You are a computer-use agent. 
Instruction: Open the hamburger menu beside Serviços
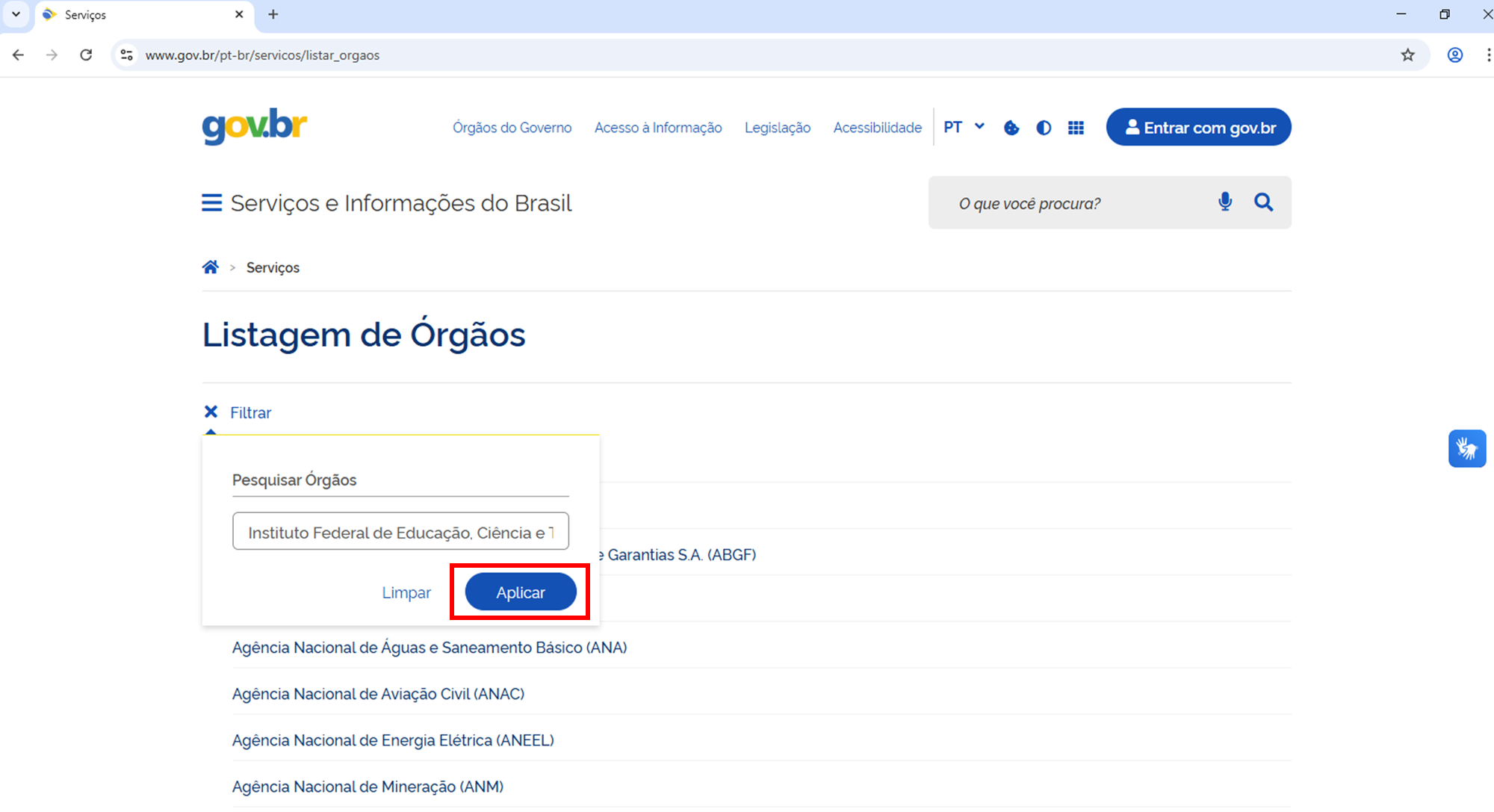211,203
